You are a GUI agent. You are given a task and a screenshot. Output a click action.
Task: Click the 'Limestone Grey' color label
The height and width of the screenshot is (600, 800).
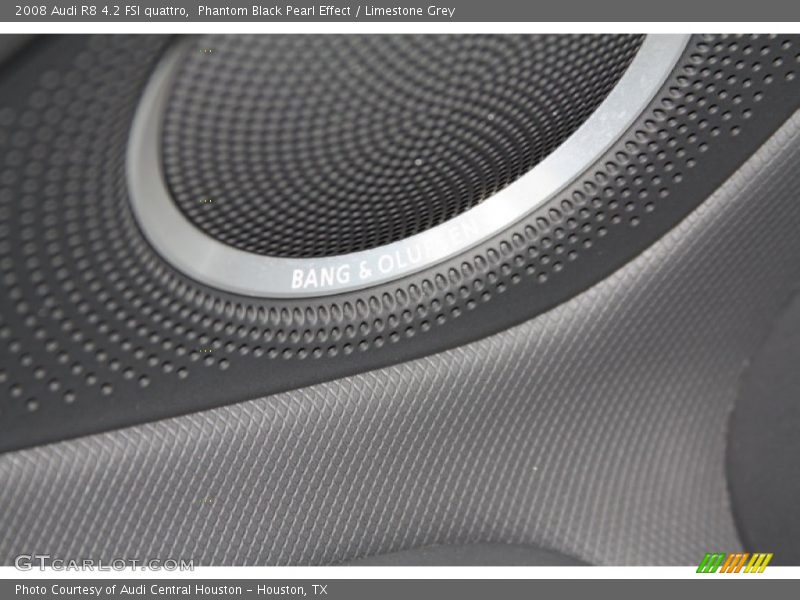412,13
